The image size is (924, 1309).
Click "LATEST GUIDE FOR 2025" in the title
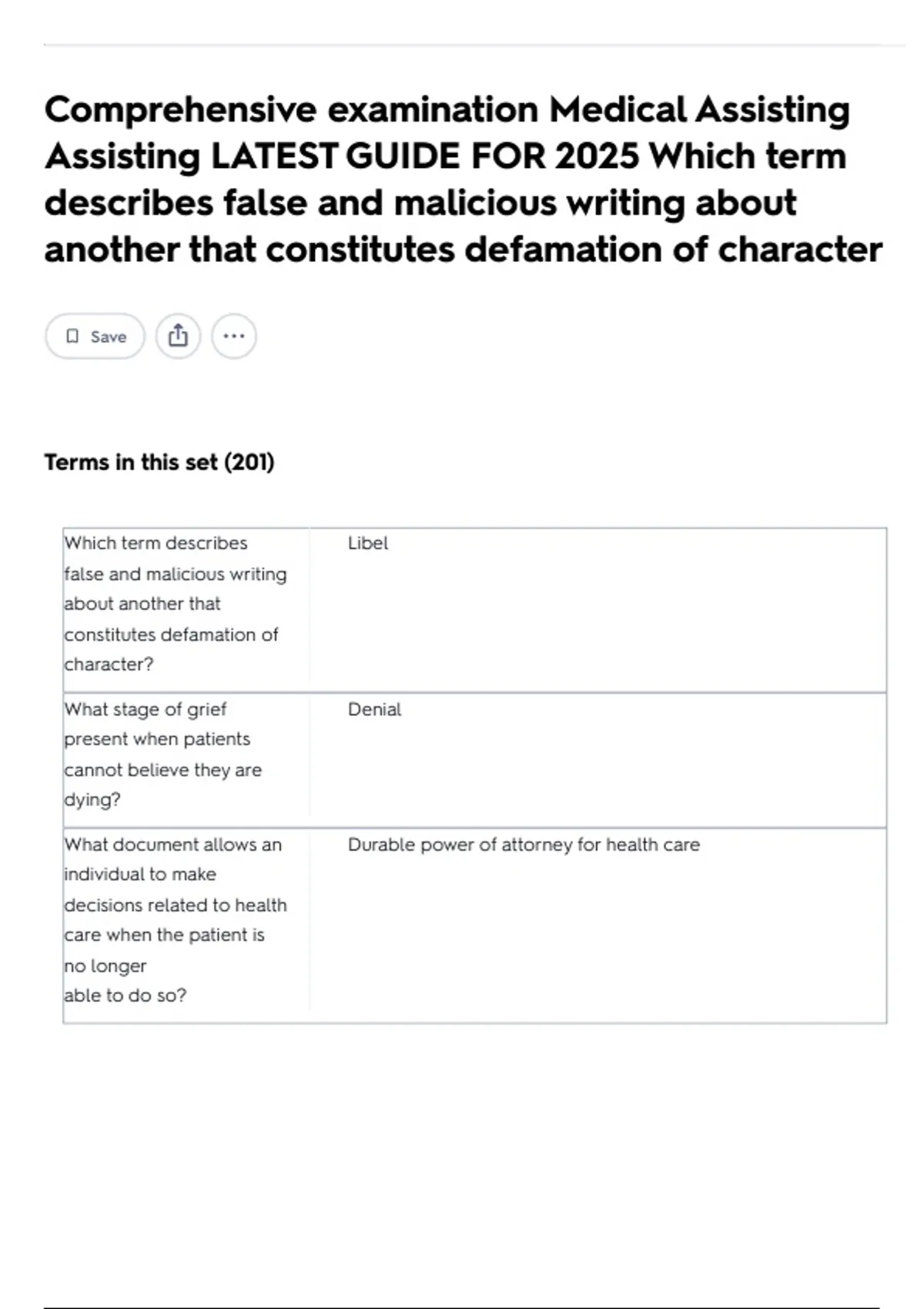point(424,156)
